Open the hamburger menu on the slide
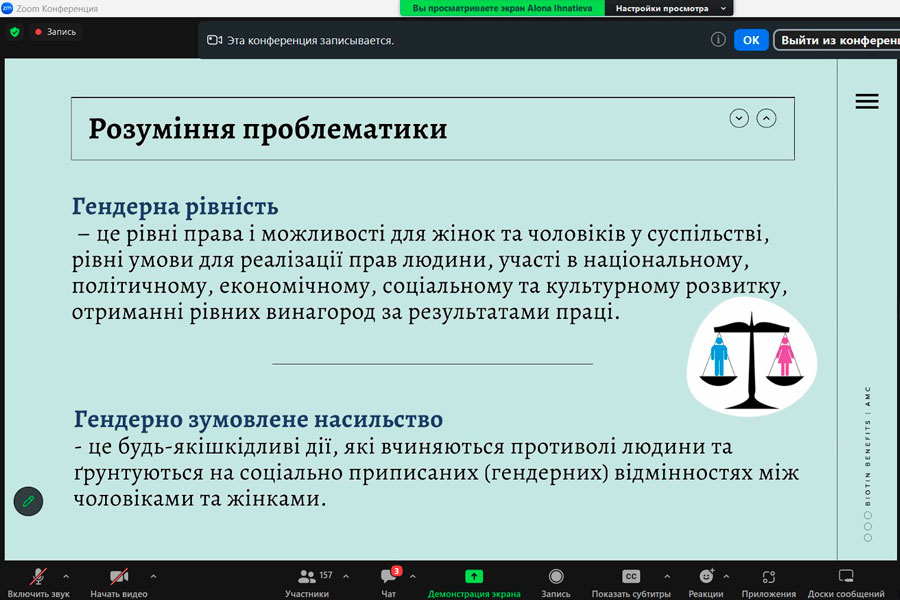 (867, 101)
